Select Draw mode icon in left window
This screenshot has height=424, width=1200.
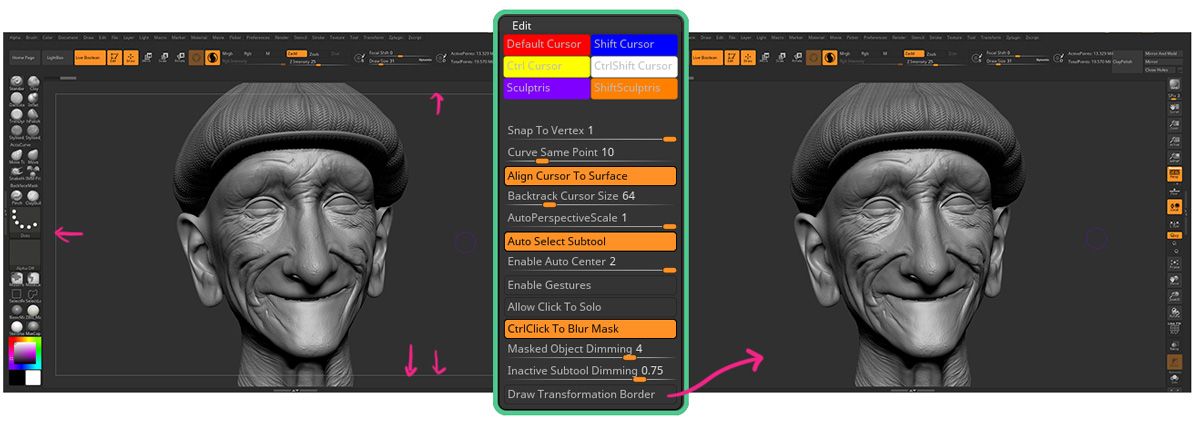tap(131, 57)
